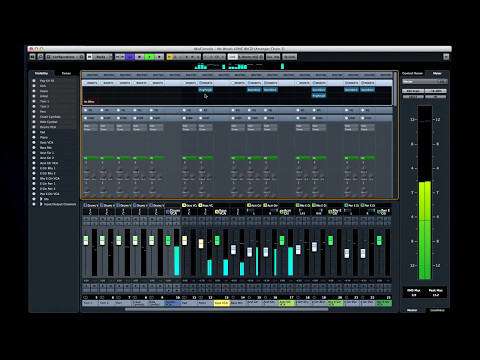Click the 'RMS Max' readout

[413, 293]
